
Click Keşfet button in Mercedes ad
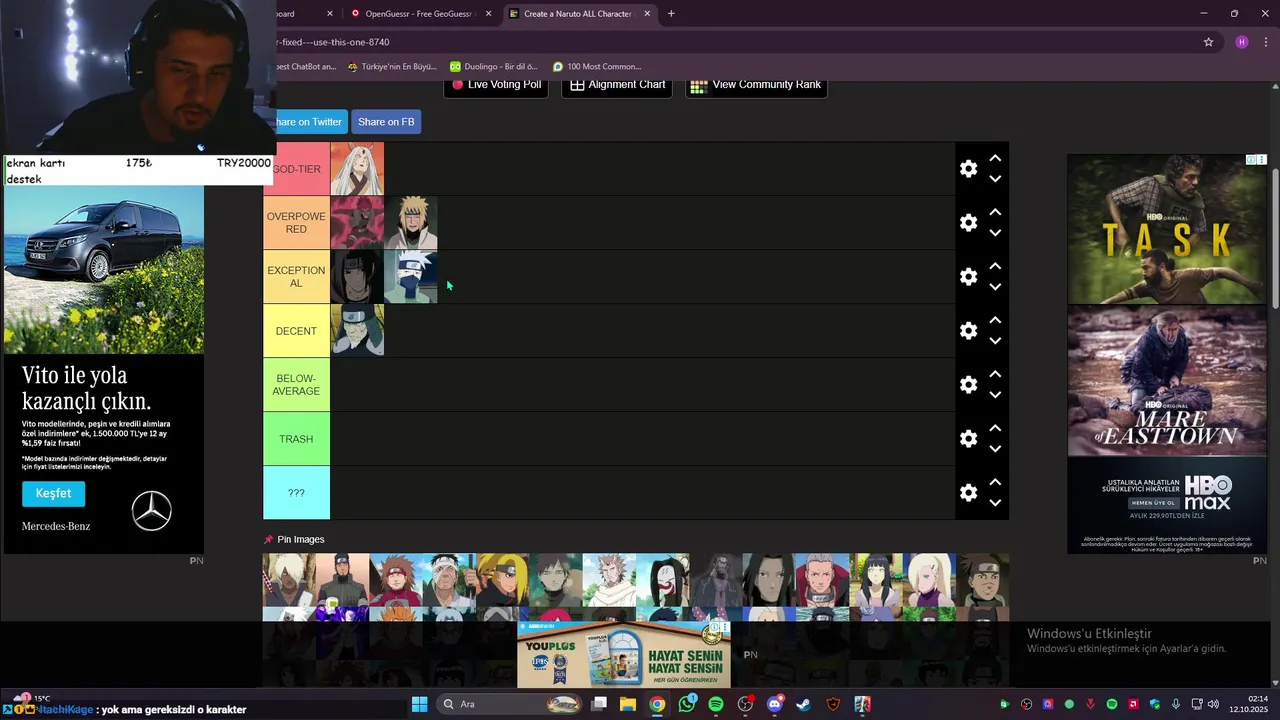53,493
